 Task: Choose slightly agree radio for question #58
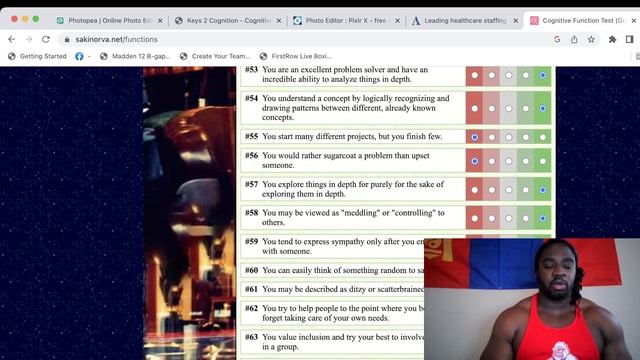(x=526, y=218)
